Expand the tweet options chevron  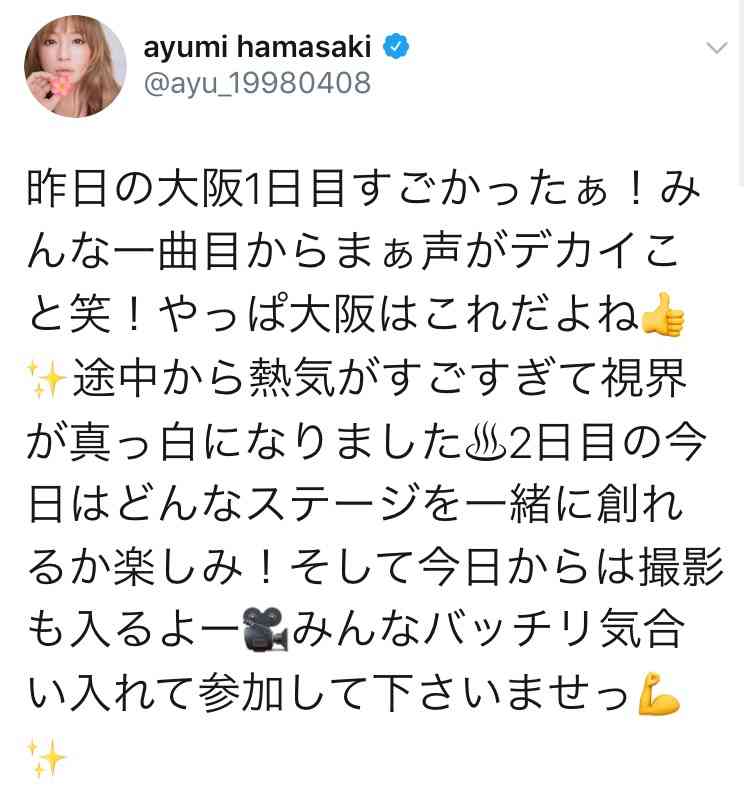(716, 48)
